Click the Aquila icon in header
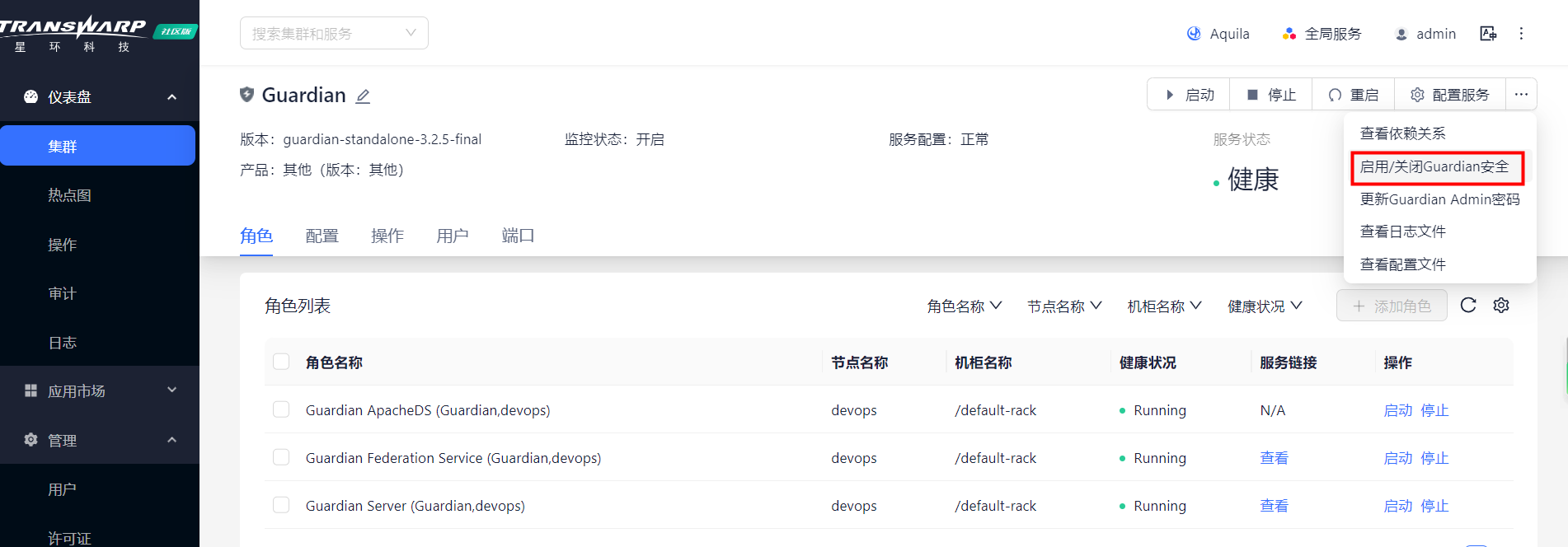 [1194, 34]
